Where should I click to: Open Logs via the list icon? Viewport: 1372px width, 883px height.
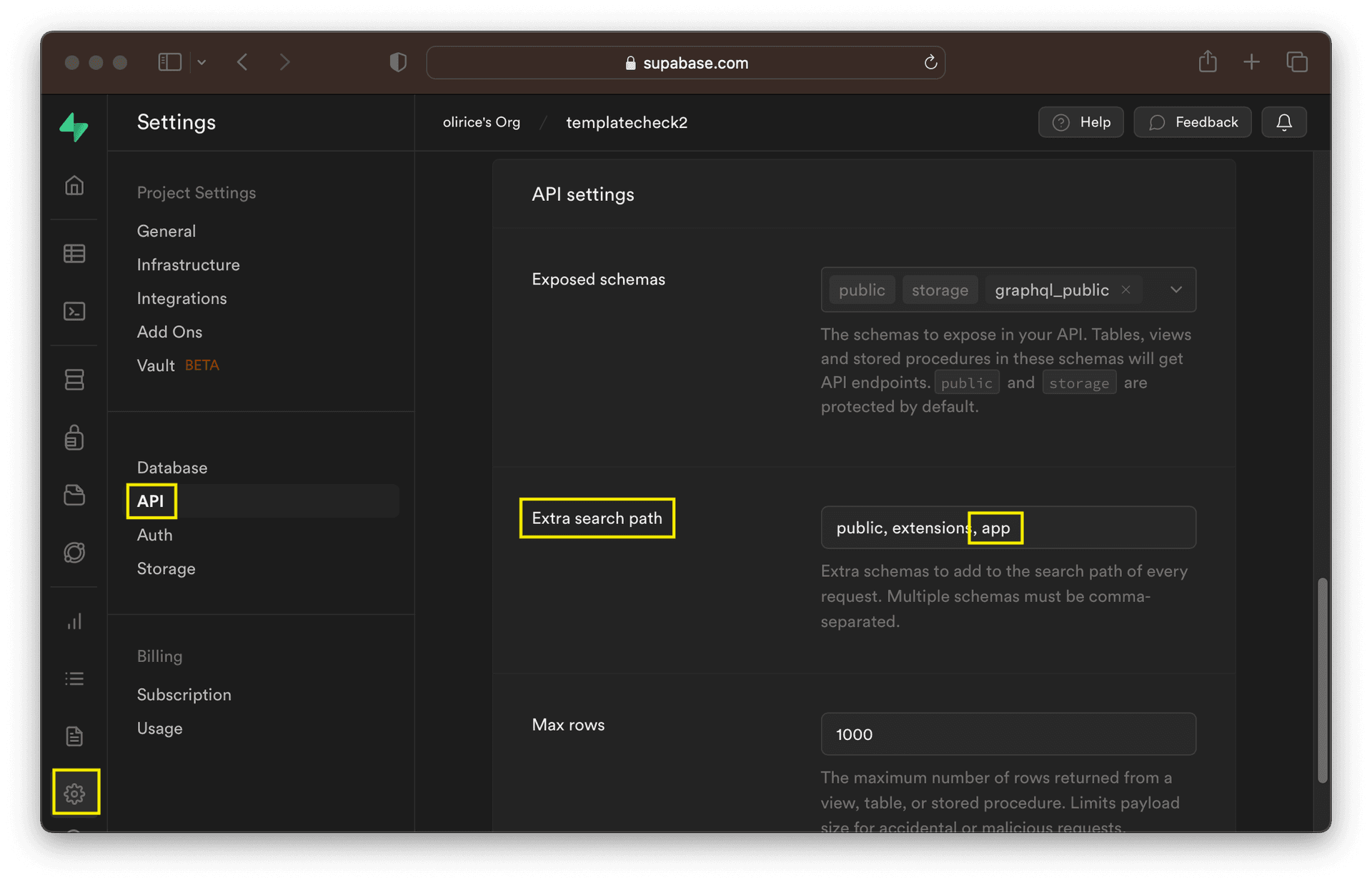coord(74,678)
